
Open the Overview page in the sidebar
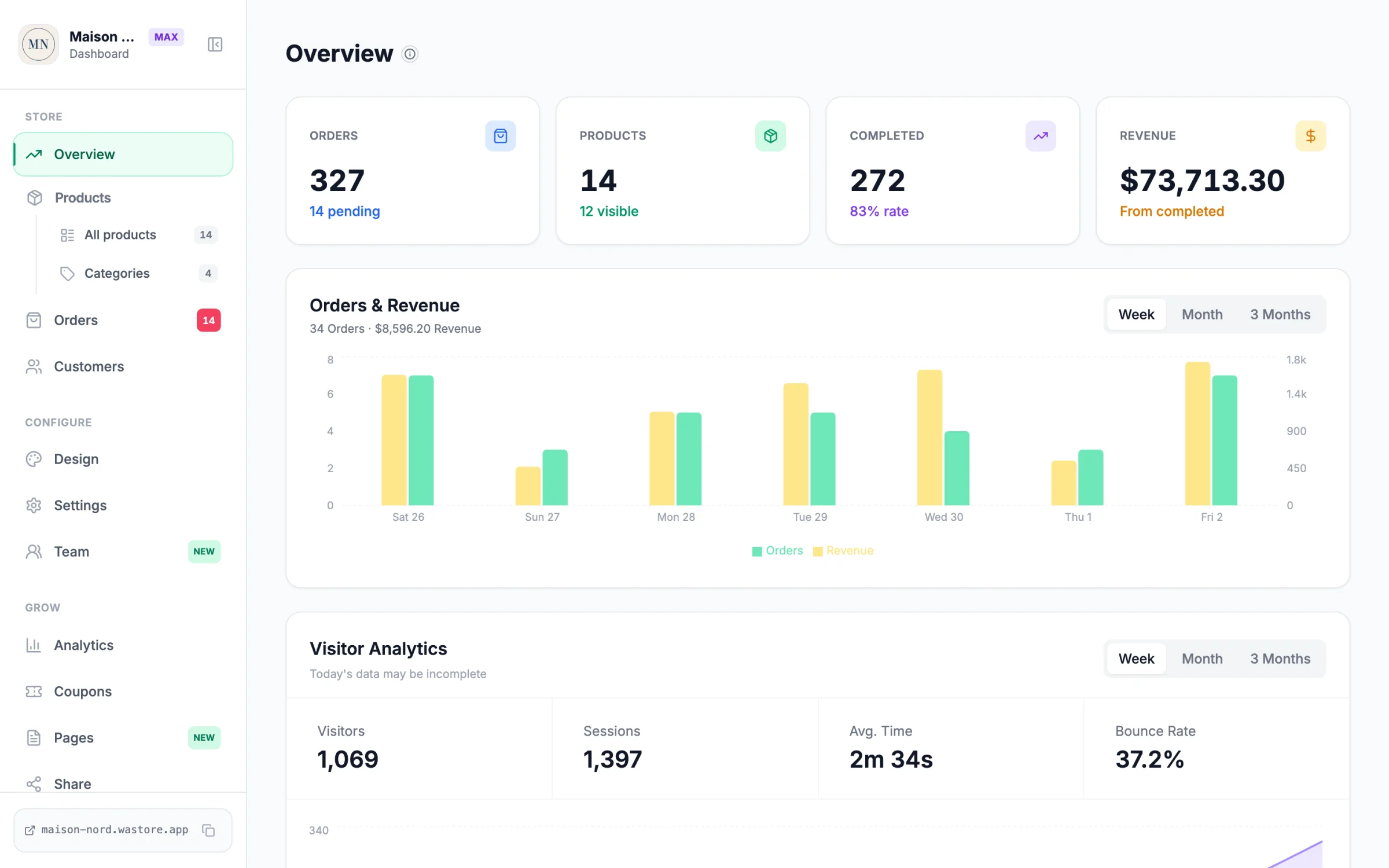123,155
